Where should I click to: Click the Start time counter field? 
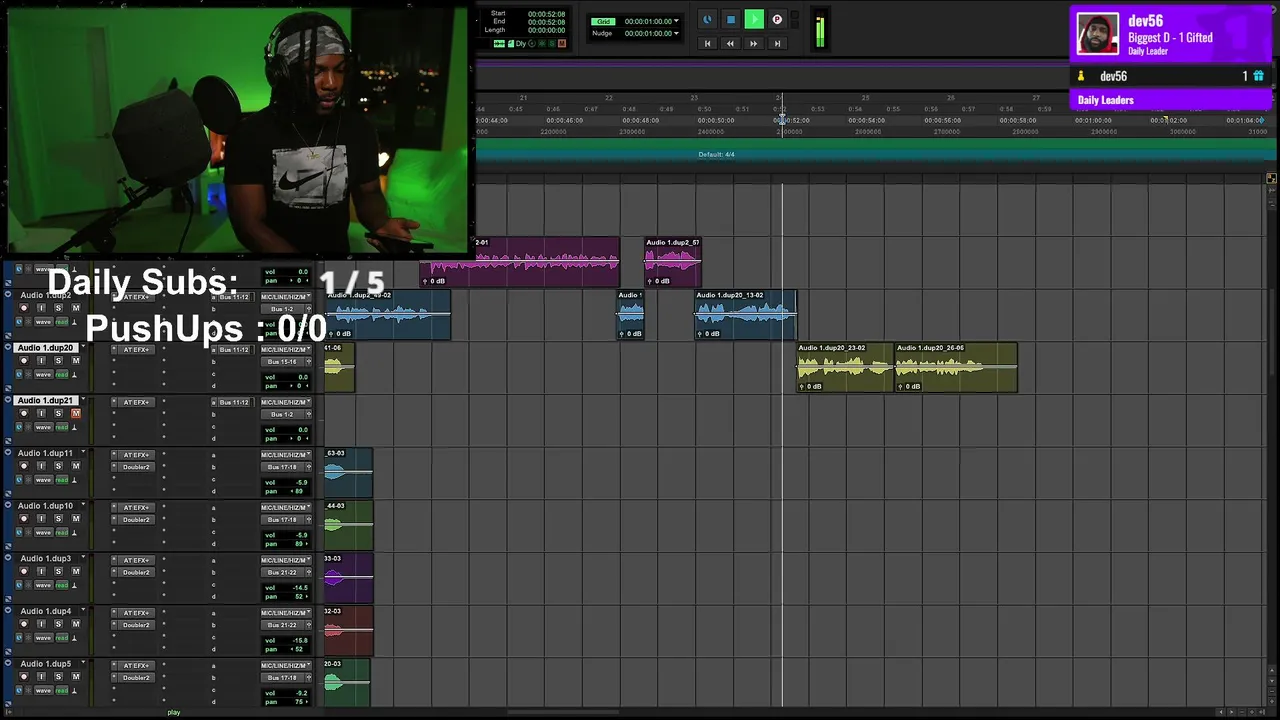(546, 14)
